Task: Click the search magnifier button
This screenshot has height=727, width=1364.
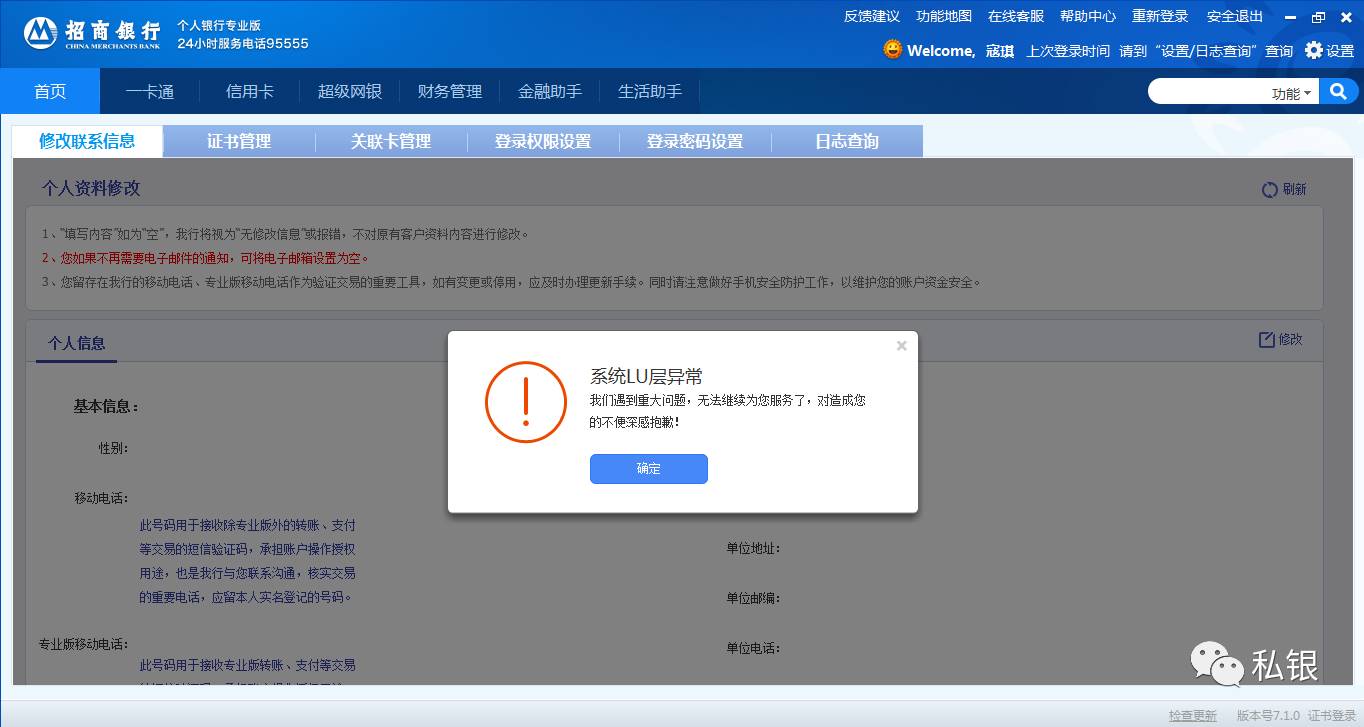Action: tap(1338, 92)
